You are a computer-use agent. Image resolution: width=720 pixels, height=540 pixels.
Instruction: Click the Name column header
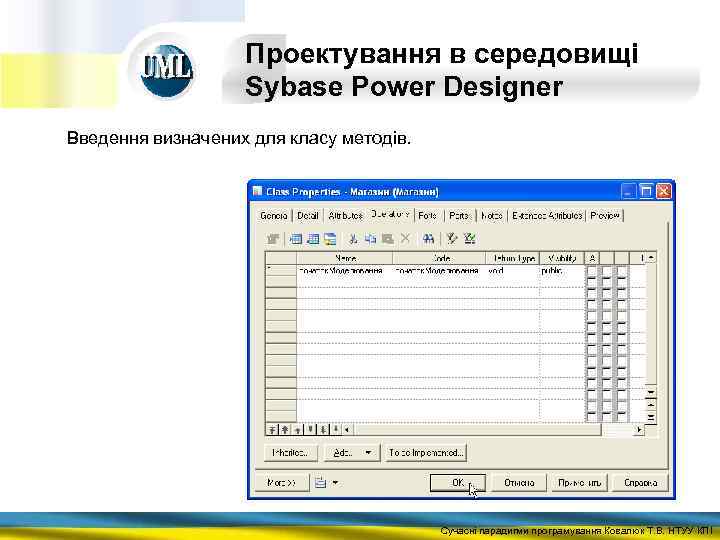click(345, 259)
